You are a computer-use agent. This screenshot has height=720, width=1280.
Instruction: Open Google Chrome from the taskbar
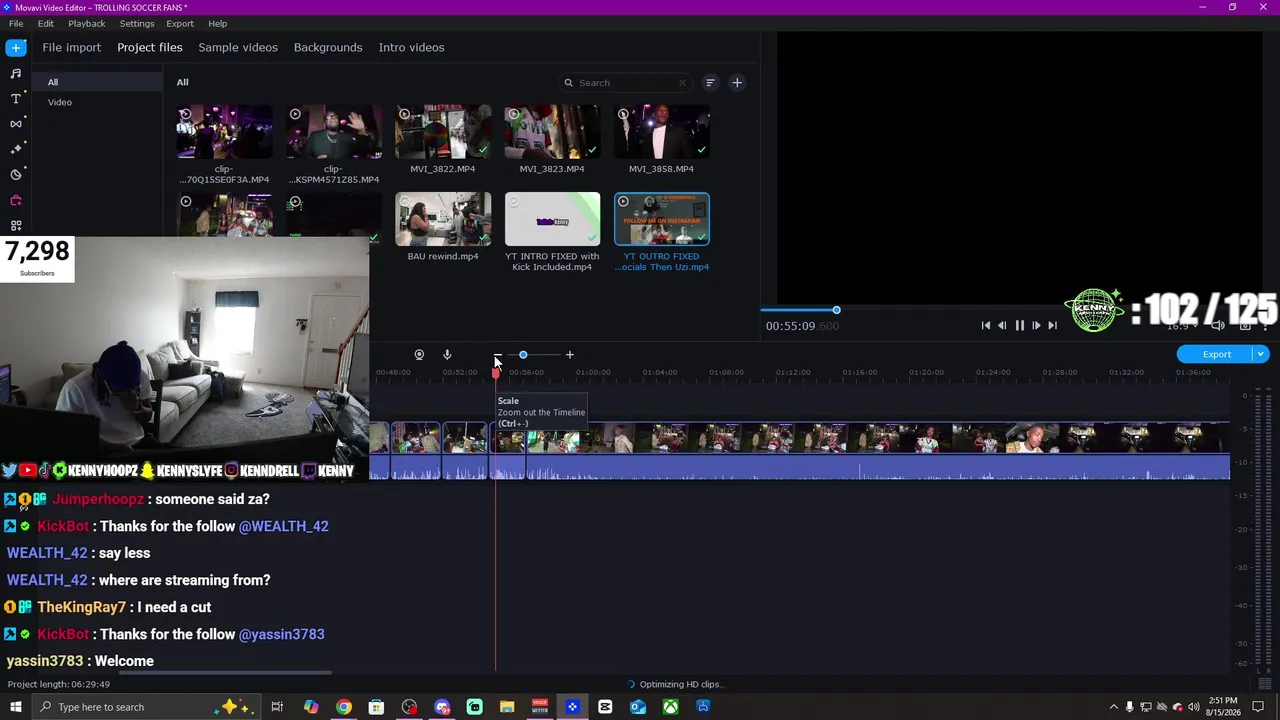[344, 707]
